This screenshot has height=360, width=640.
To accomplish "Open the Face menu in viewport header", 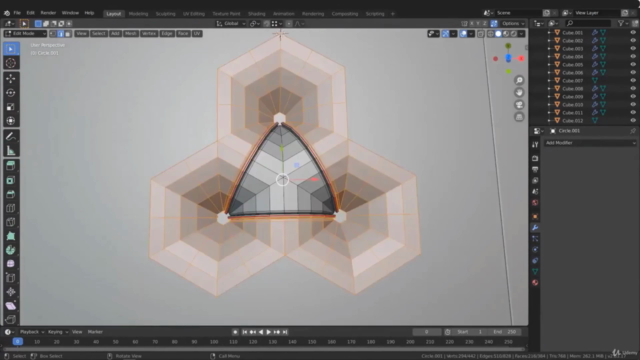I will pyautogui.click(x=183, y=33).
